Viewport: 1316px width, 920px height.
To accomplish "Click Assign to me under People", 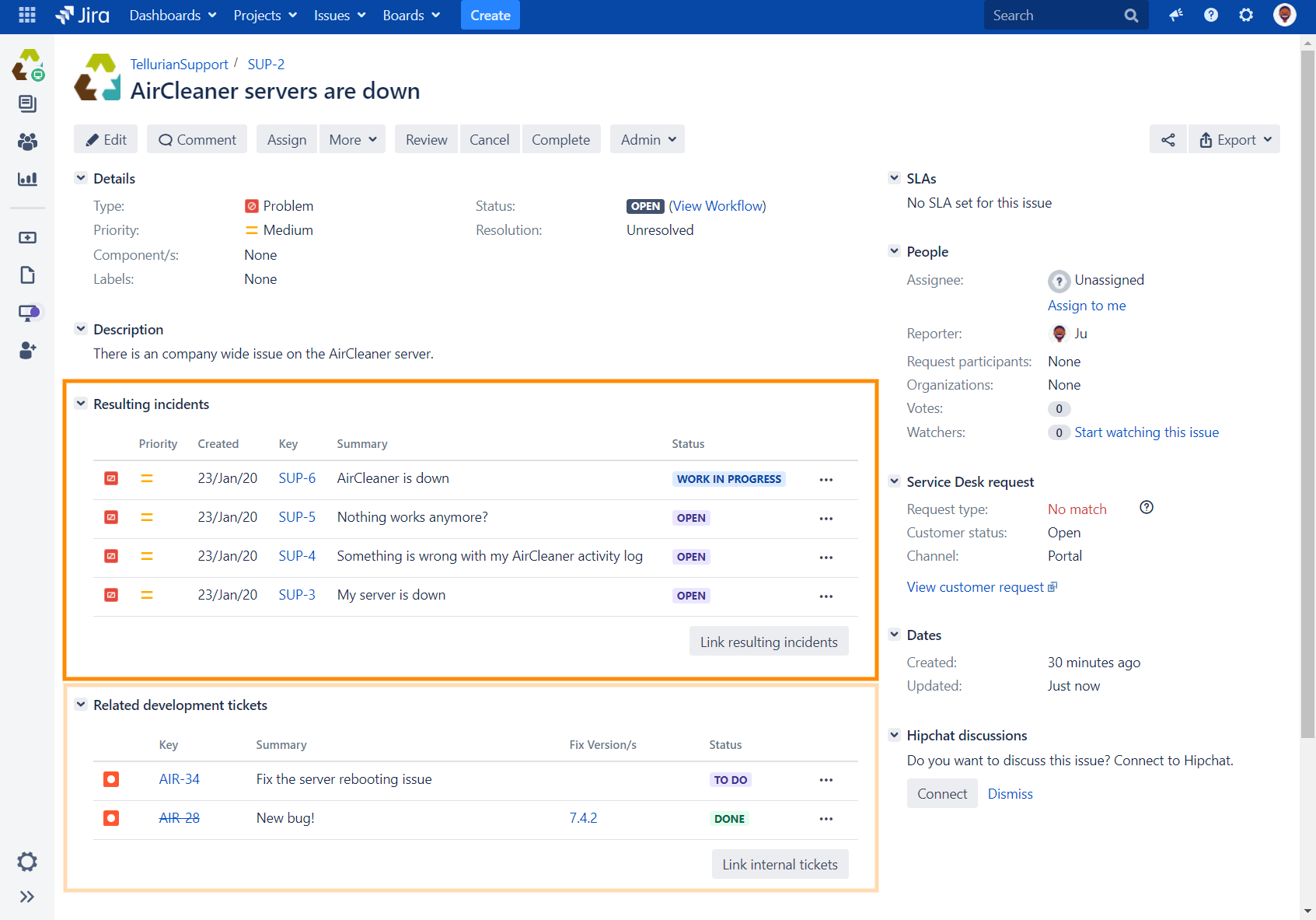I will point(1087,305).
